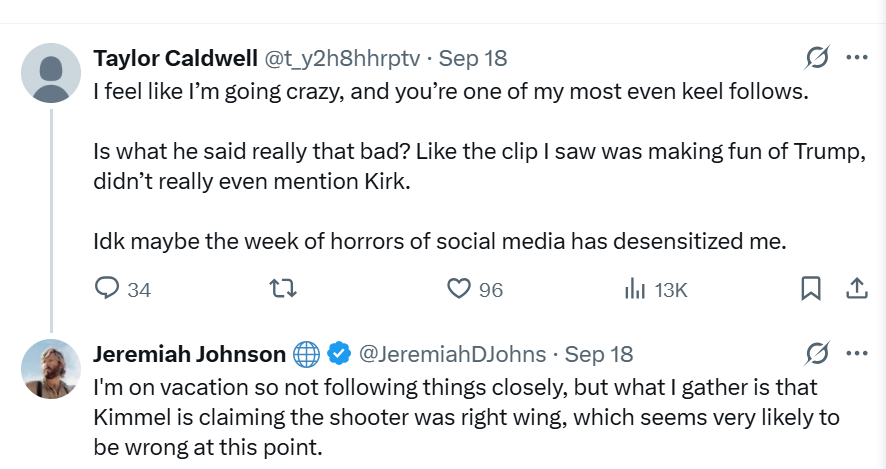Click Jeremiah Johnson's verified blue badge
Viewport: 886px width, 469px height.
(340, 354)
